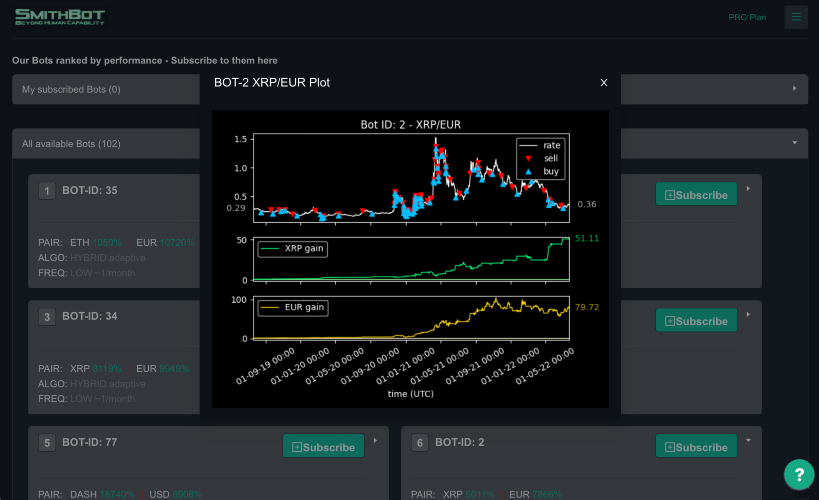This screenshot has width=819, height=500.
Task: Expand arrow next to top-row Subscribe
Action: coord(748,189)
